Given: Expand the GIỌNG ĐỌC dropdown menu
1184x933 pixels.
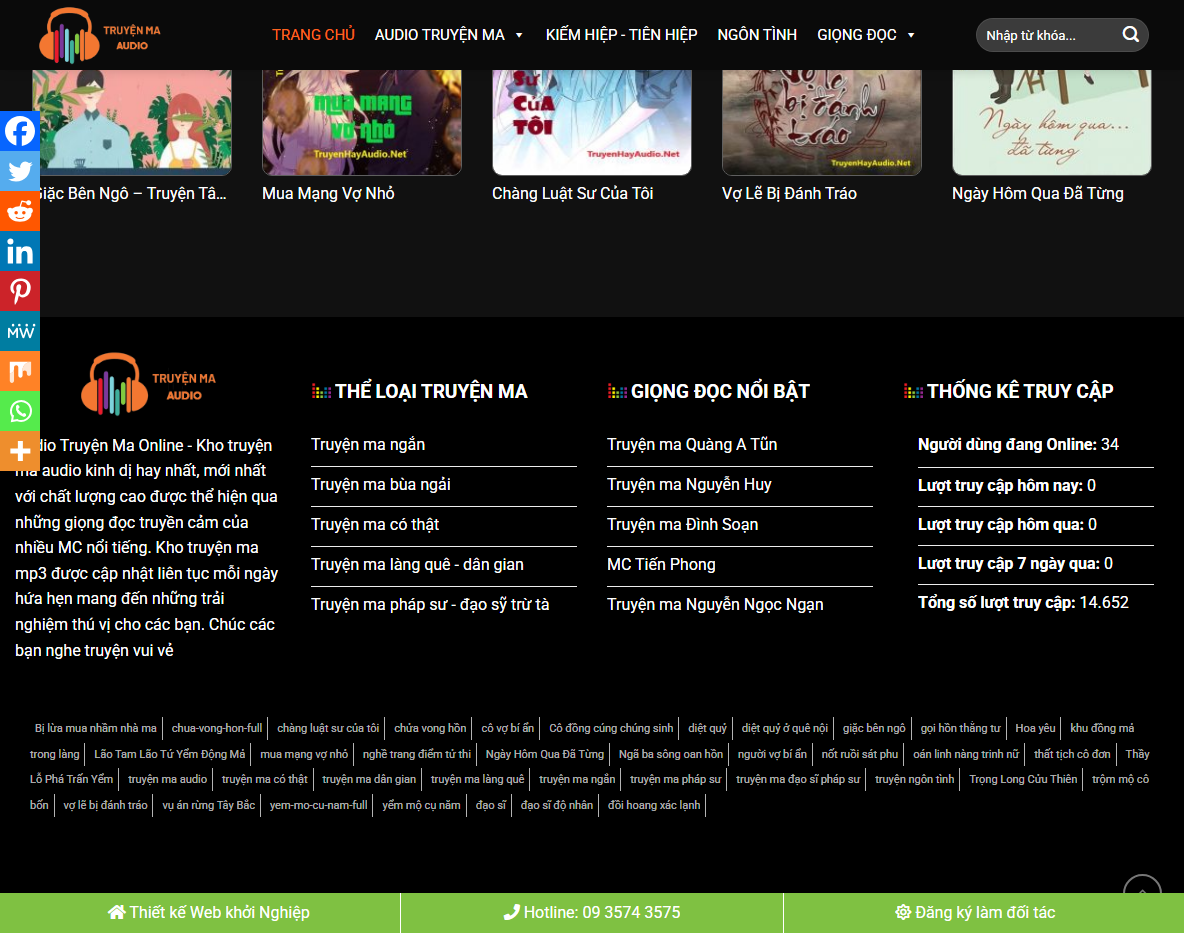Looking at the screenshot, I should 866,34.
